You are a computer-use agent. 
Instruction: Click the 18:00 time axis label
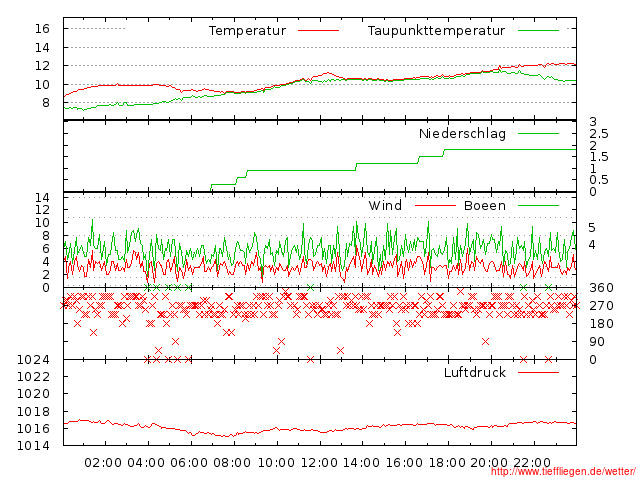(x=447, y=463)
